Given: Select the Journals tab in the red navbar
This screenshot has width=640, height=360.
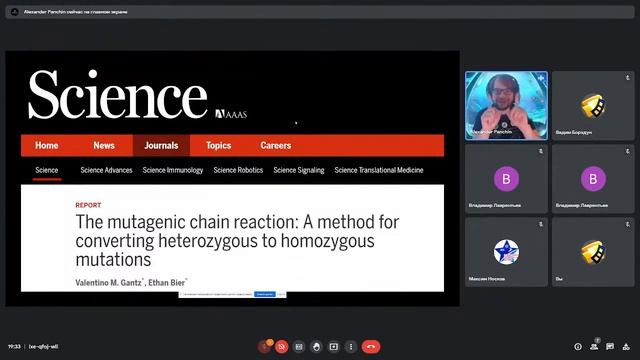Looking at the screenshot, I should 161,145.
